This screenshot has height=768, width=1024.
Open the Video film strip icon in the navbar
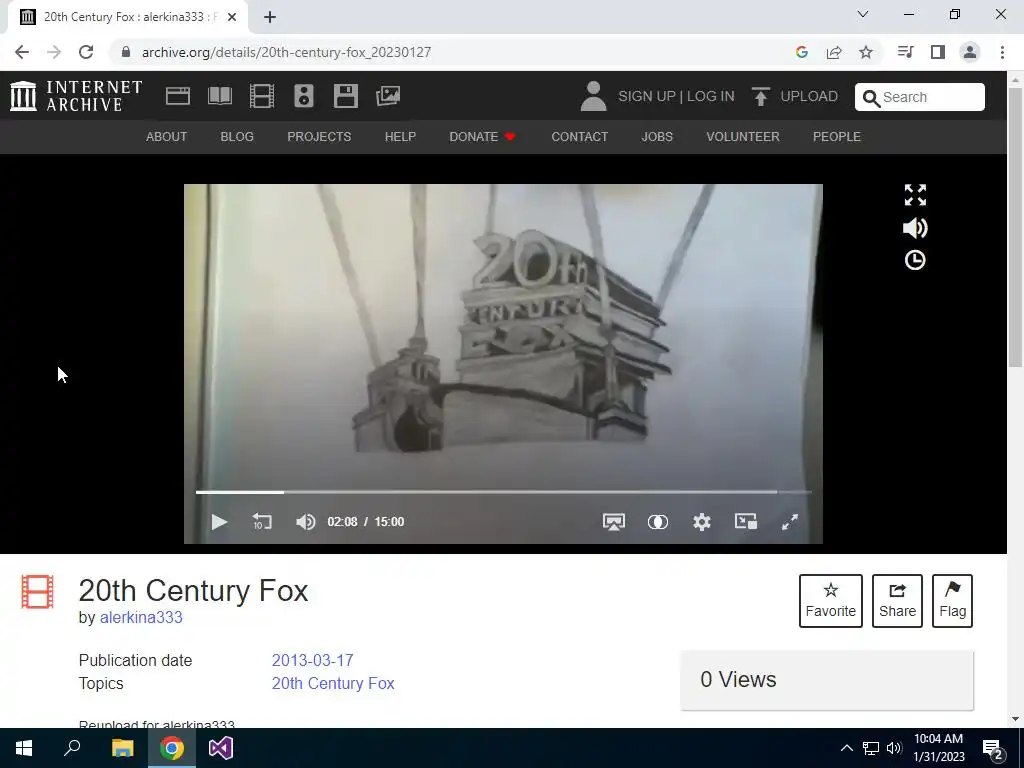point(262,96)
